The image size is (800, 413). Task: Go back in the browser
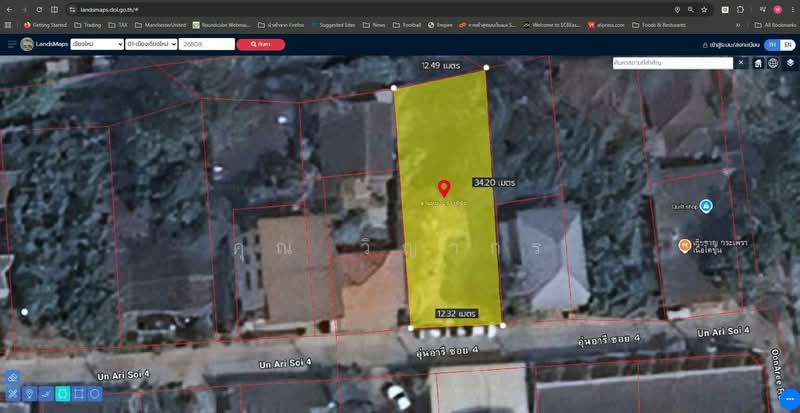[x=9, y=10]
